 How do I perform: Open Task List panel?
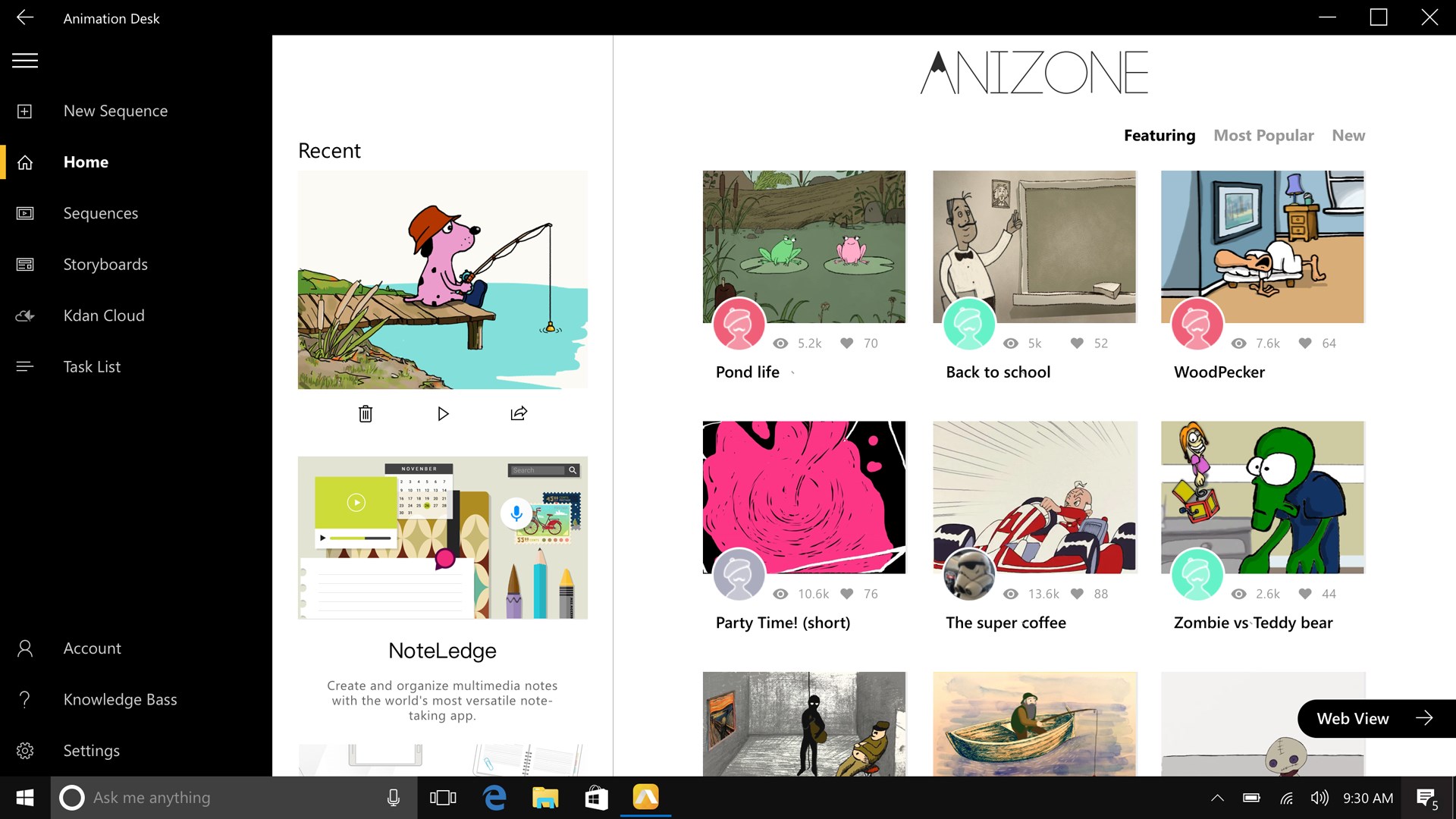point(92,367)
